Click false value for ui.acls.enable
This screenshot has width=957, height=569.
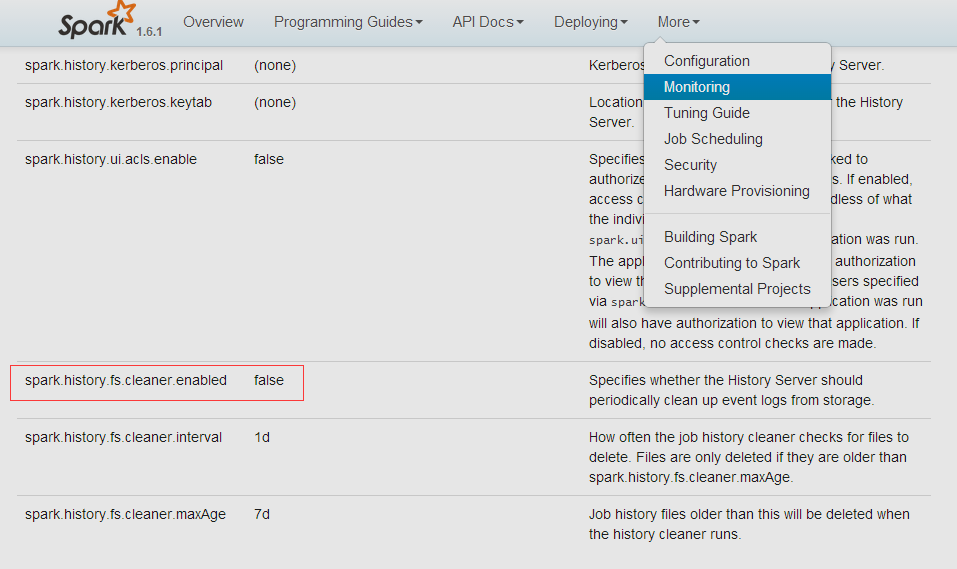269,159
